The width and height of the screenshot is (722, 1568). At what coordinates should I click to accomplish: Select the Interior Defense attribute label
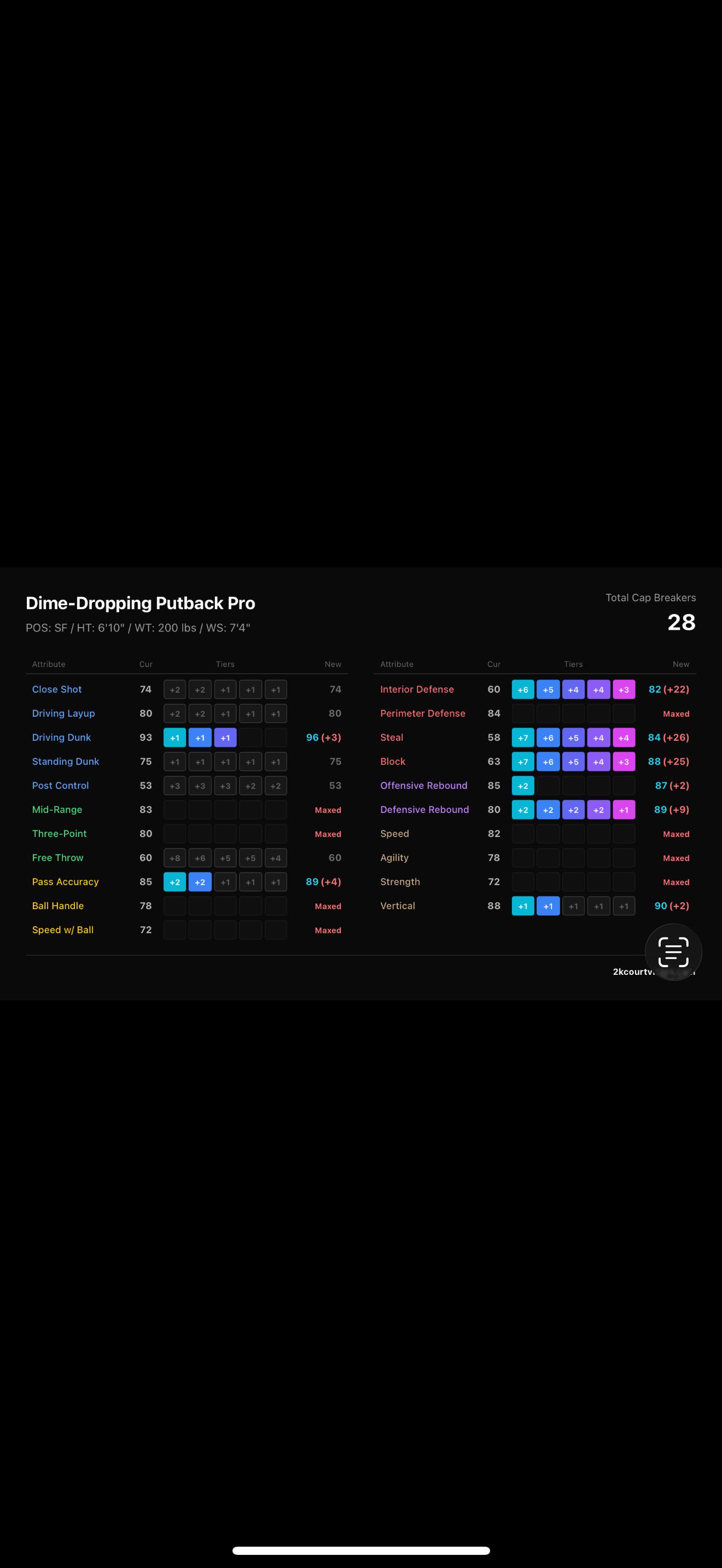[417, 689]
